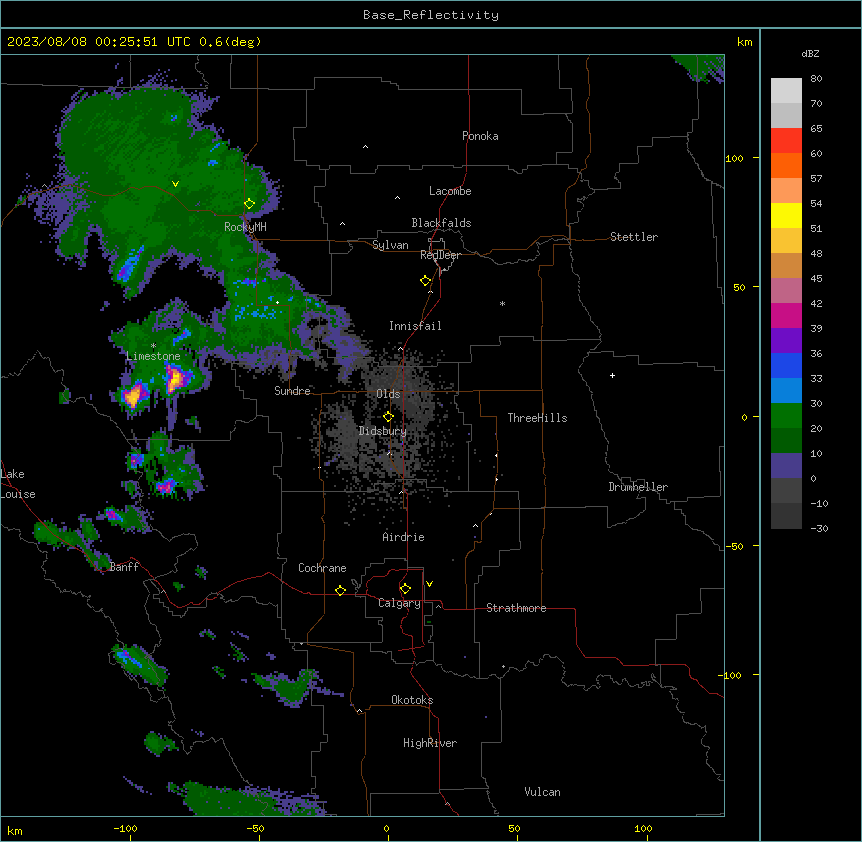
Task: Click the 39 dBZ purple color swatch
Action: [x=786, y=341]
